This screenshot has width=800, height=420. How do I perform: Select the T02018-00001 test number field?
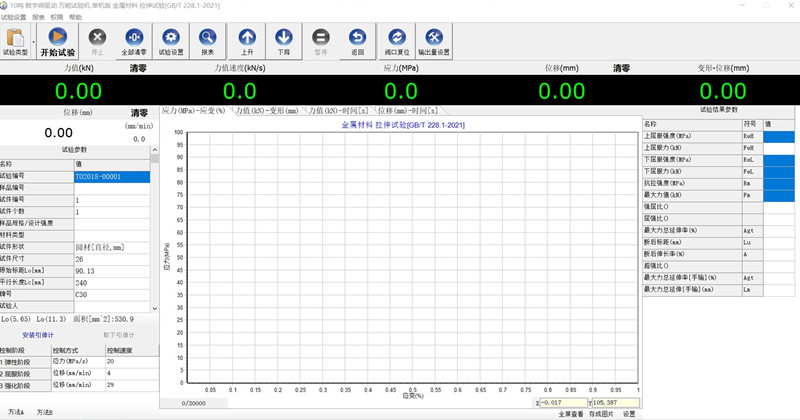tap(112, 177)
